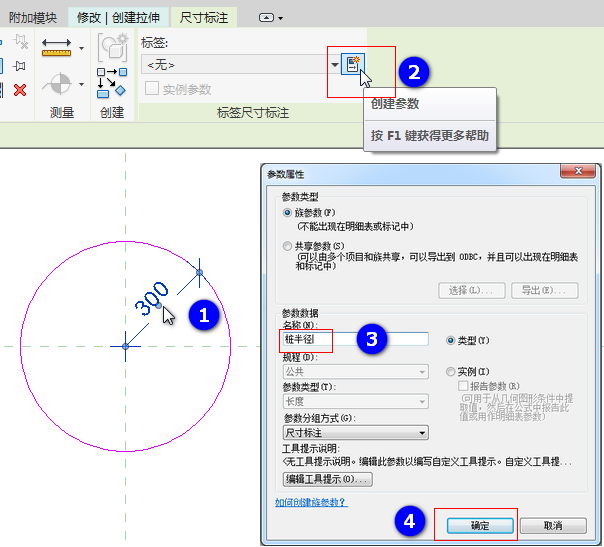Click the 名称 input field with 桩半径
This screenshot has height=547, width=604.
(355, 339)
